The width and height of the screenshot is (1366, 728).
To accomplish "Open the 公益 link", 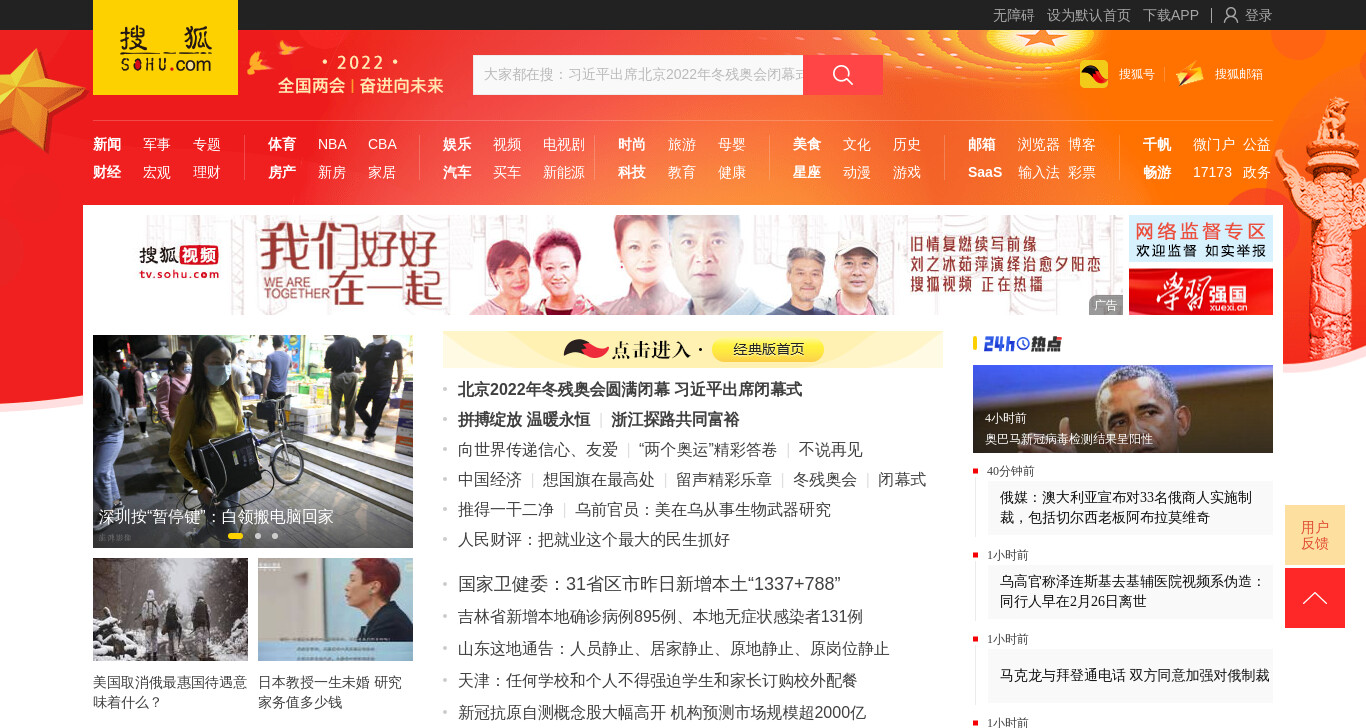I will [x=1257, y=144].
